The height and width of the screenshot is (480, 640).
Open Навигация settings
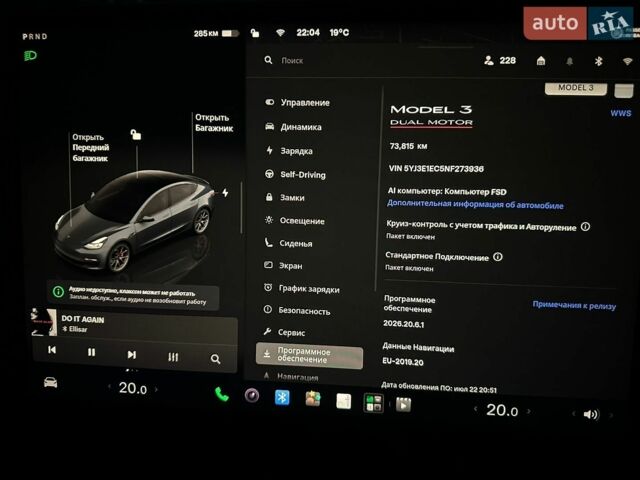[291, 377]
